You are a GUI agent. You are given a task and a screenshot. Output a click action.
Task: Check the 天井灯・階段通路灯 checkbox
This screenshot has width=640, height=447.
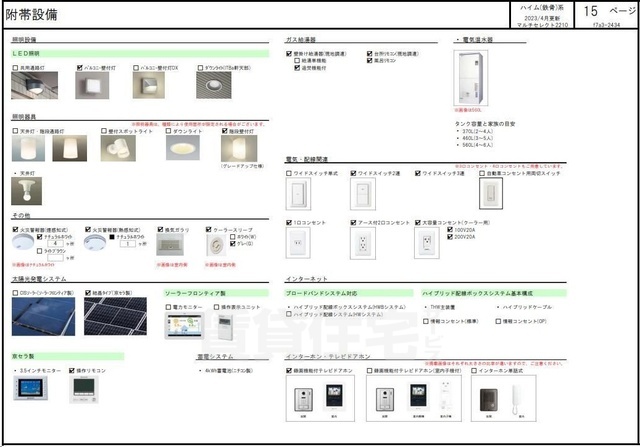(15, 131)
